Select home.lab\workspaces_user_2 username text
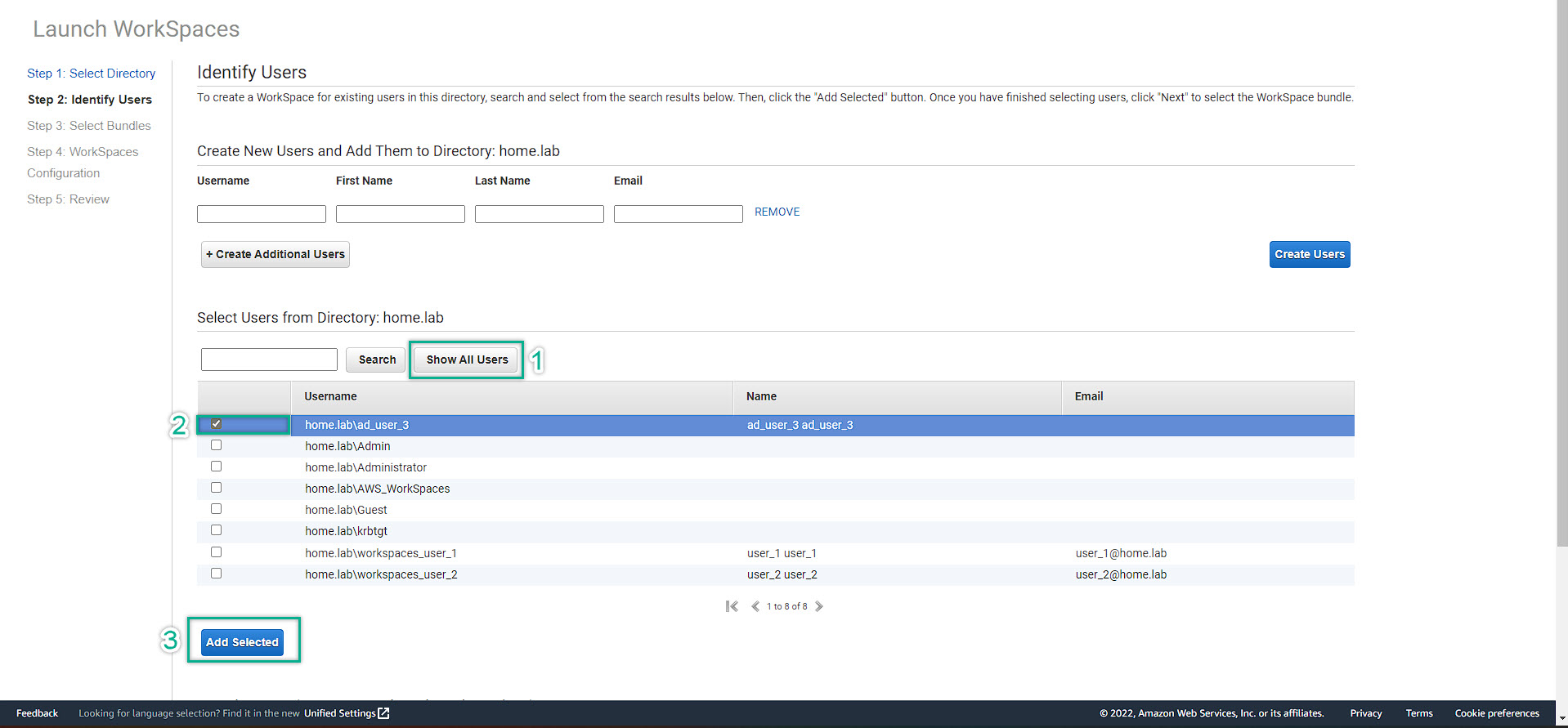The width and height of the screenshot is (1568, 728). coord(381,574)
